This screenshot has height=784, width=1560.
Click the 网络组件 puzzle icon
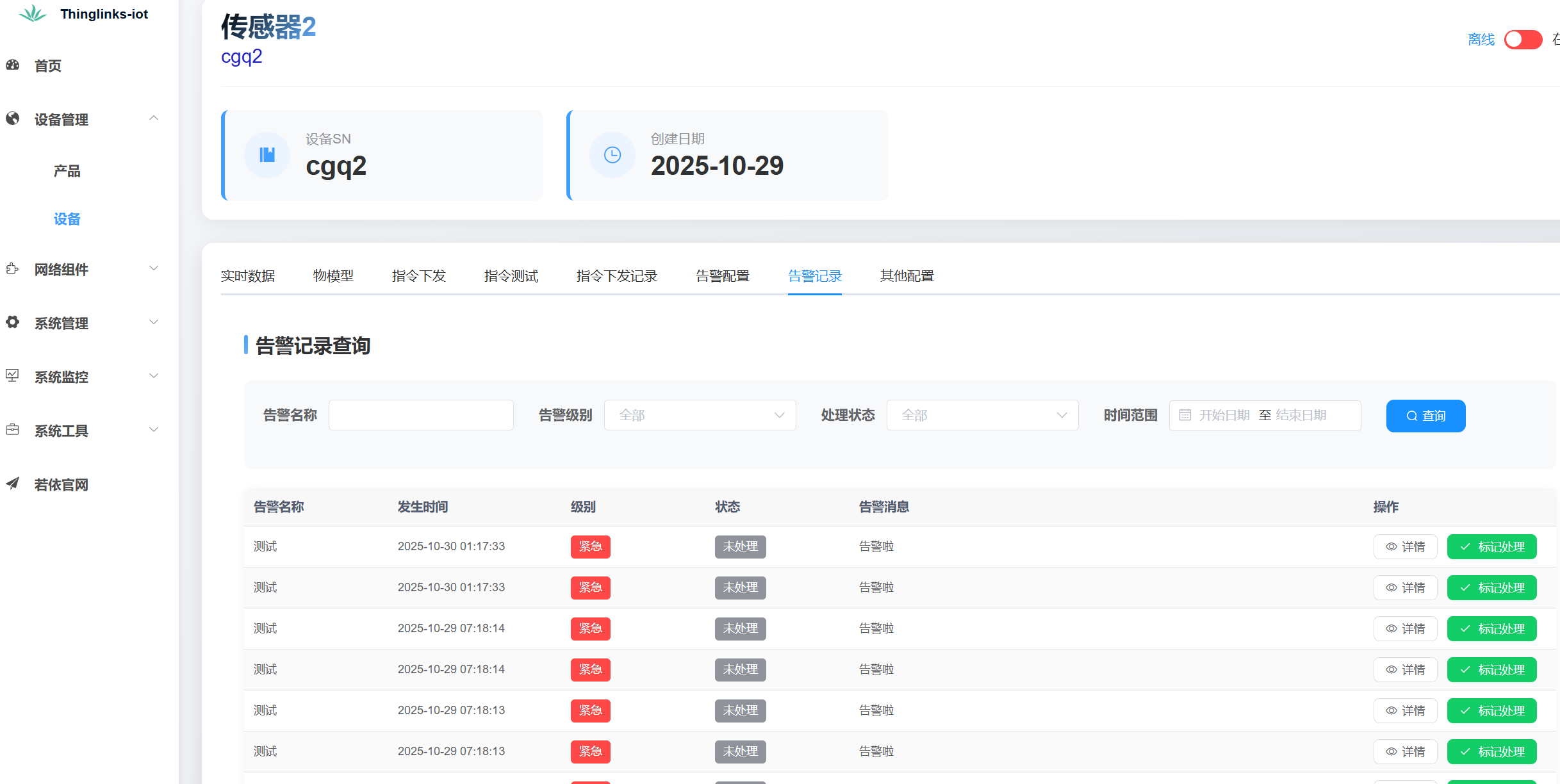[13, 268]
